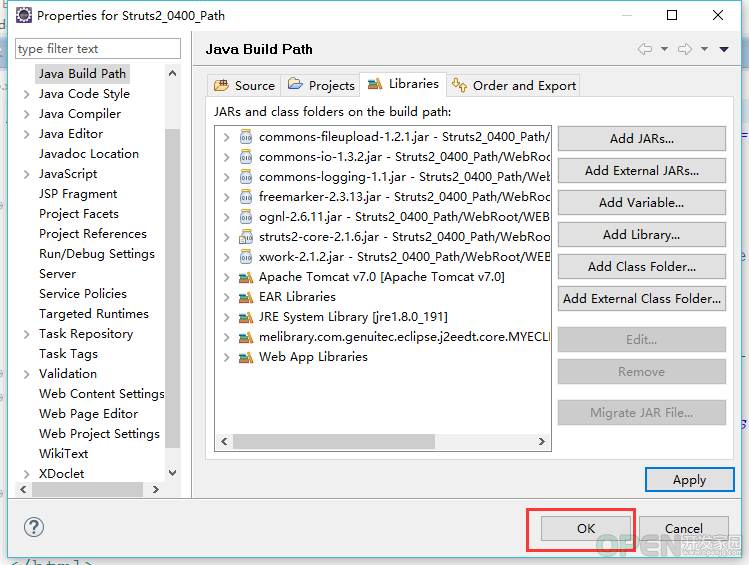Click the Cancel button

tap(684, 528)
